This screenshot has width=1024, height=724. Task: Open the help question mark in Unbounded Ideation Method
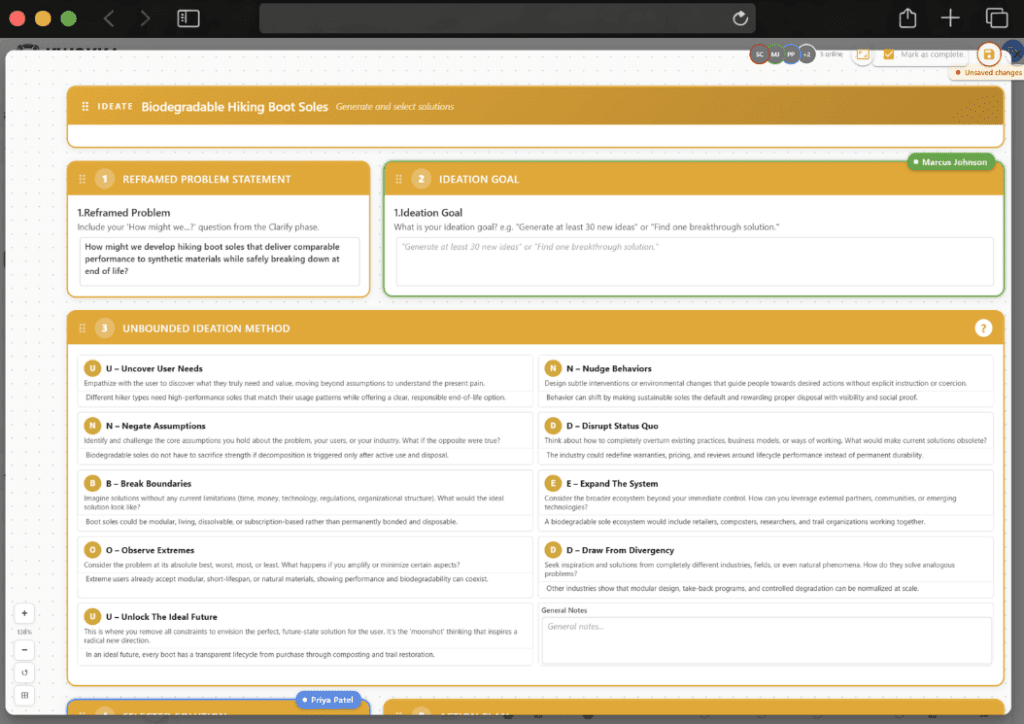[x=983, y=328]
